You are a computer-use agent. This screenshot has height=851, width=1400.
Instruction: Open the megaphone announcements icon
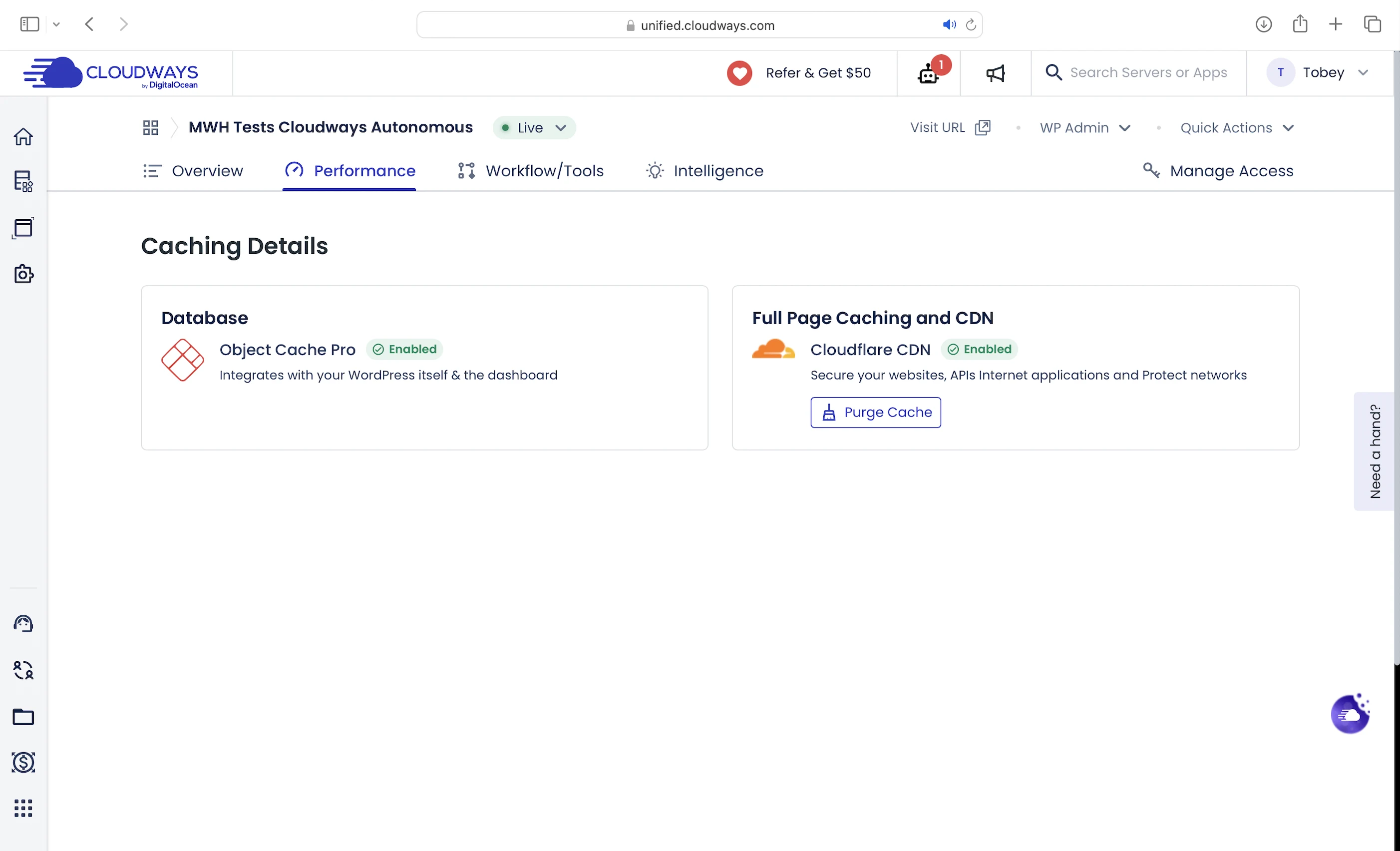pyautogui.click(x=996, y=73)
